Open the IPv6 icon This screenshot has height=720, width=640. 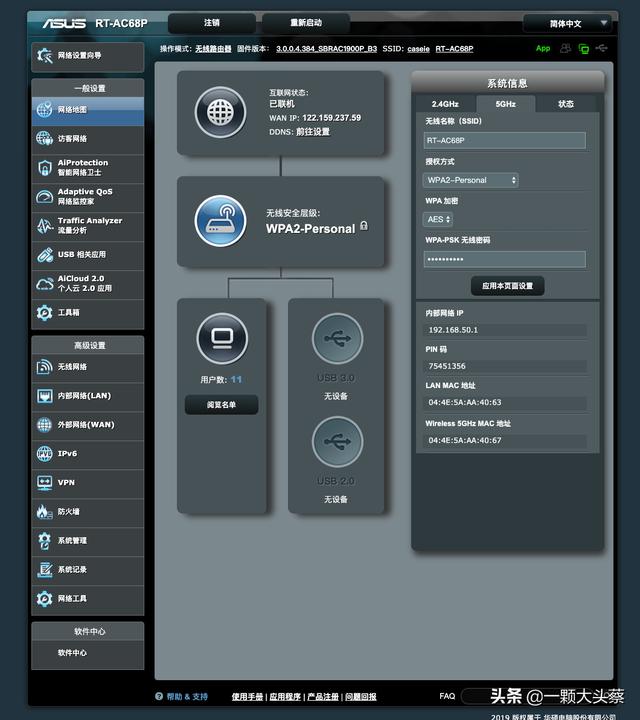coord(45,454)
